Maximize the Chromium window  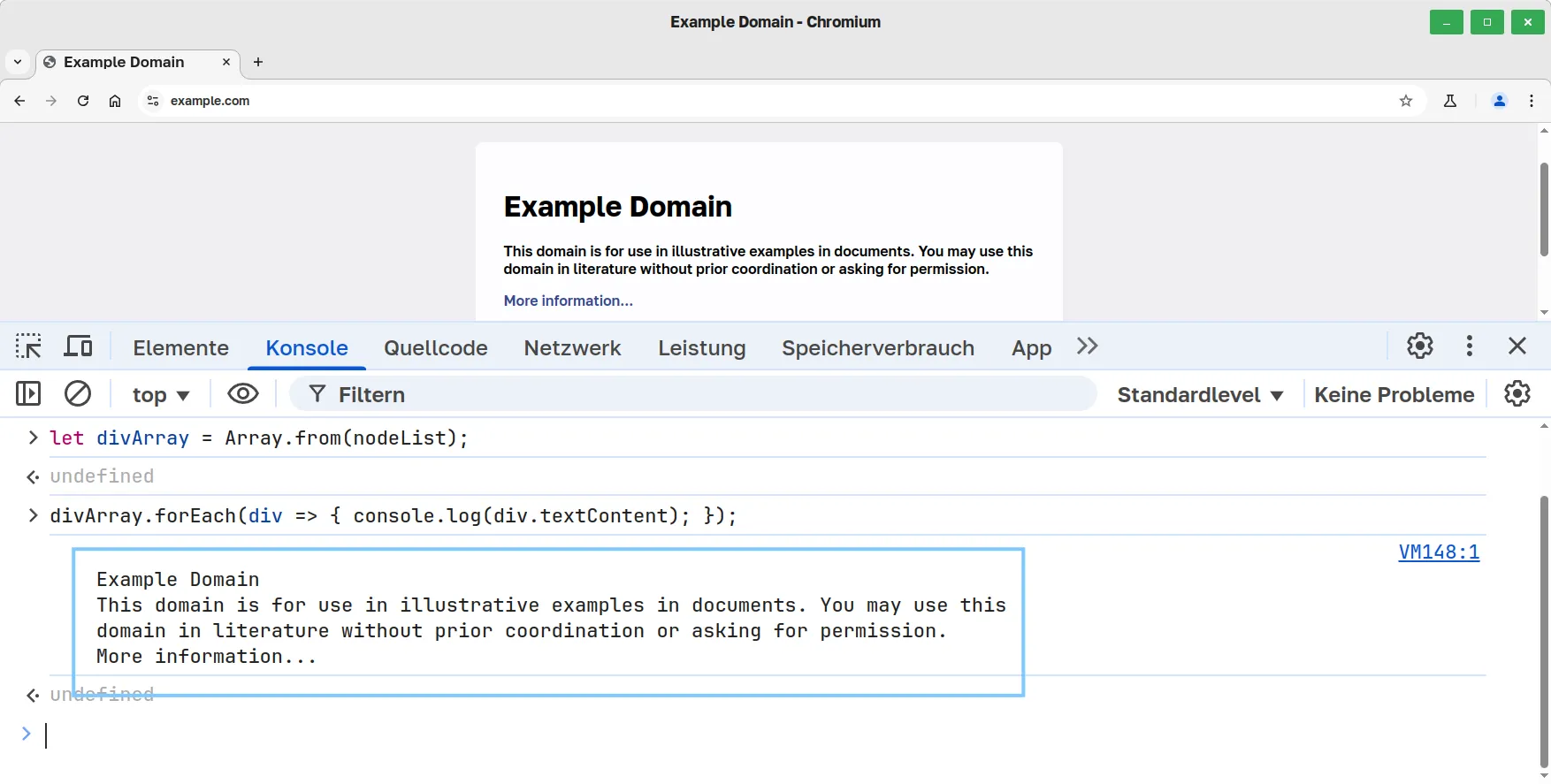click(x=1487, y=22)
